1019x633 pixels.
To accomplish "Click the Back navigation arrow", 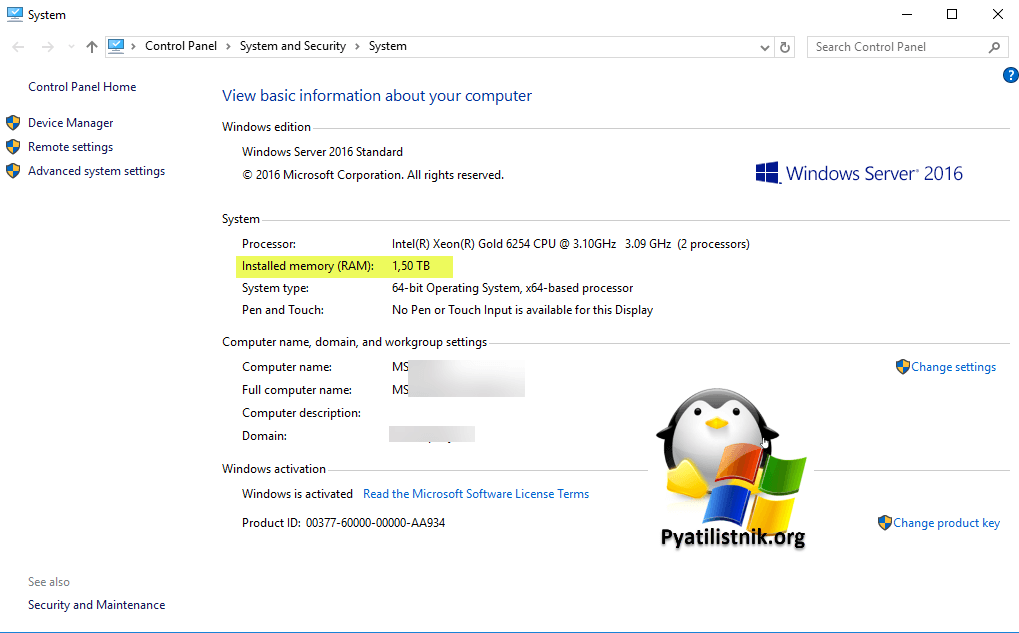I will pos(19,47).
